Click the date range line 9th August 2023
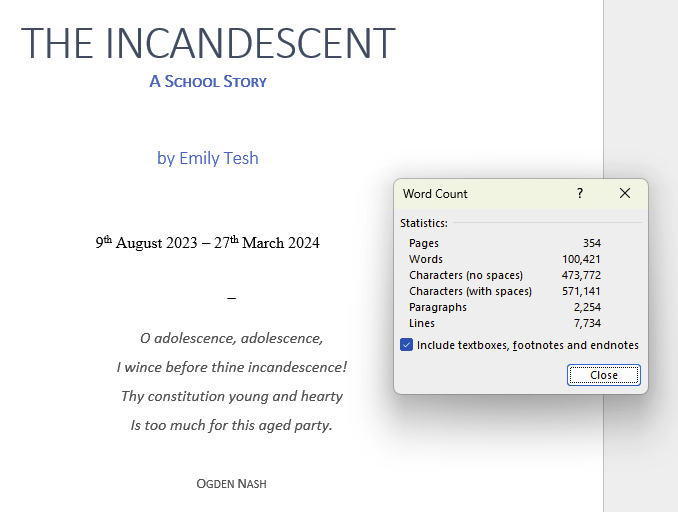678x512 pixels. [x=208, y=243]
